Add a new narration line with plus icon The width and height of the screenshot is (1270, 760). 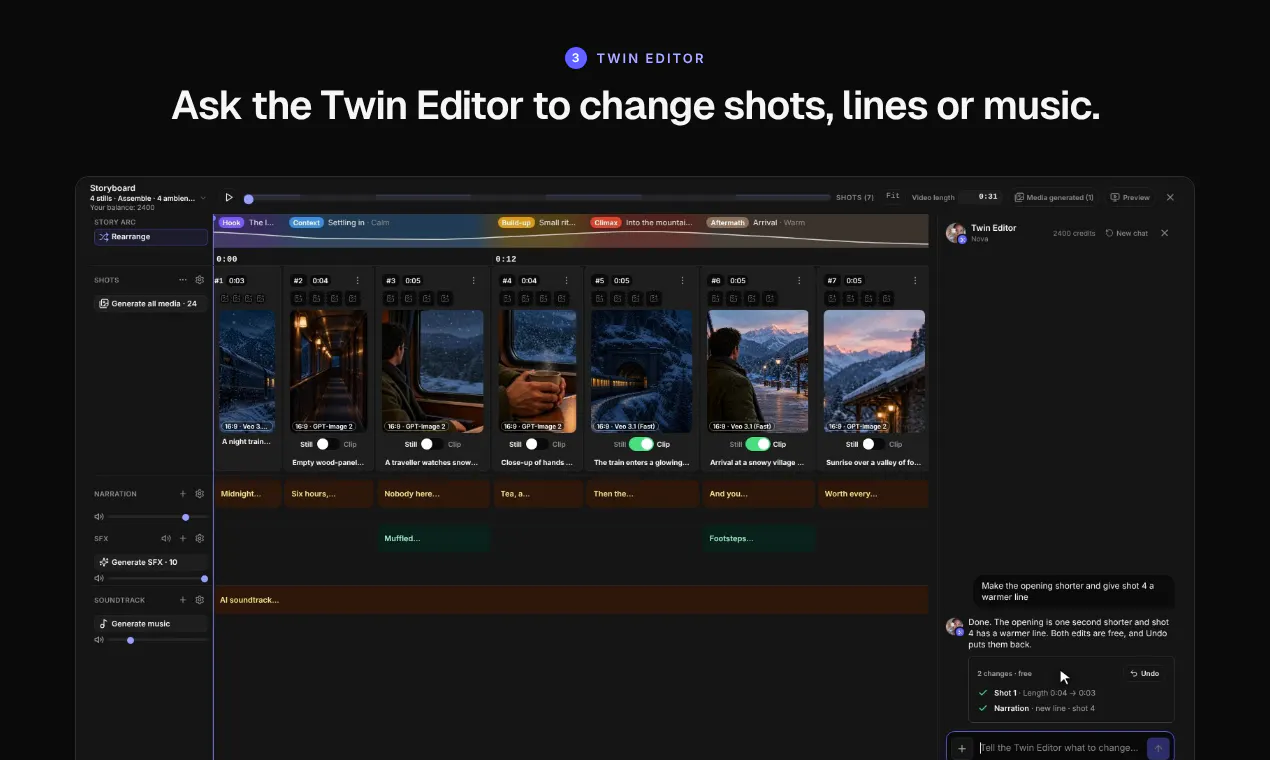(183, 494)
